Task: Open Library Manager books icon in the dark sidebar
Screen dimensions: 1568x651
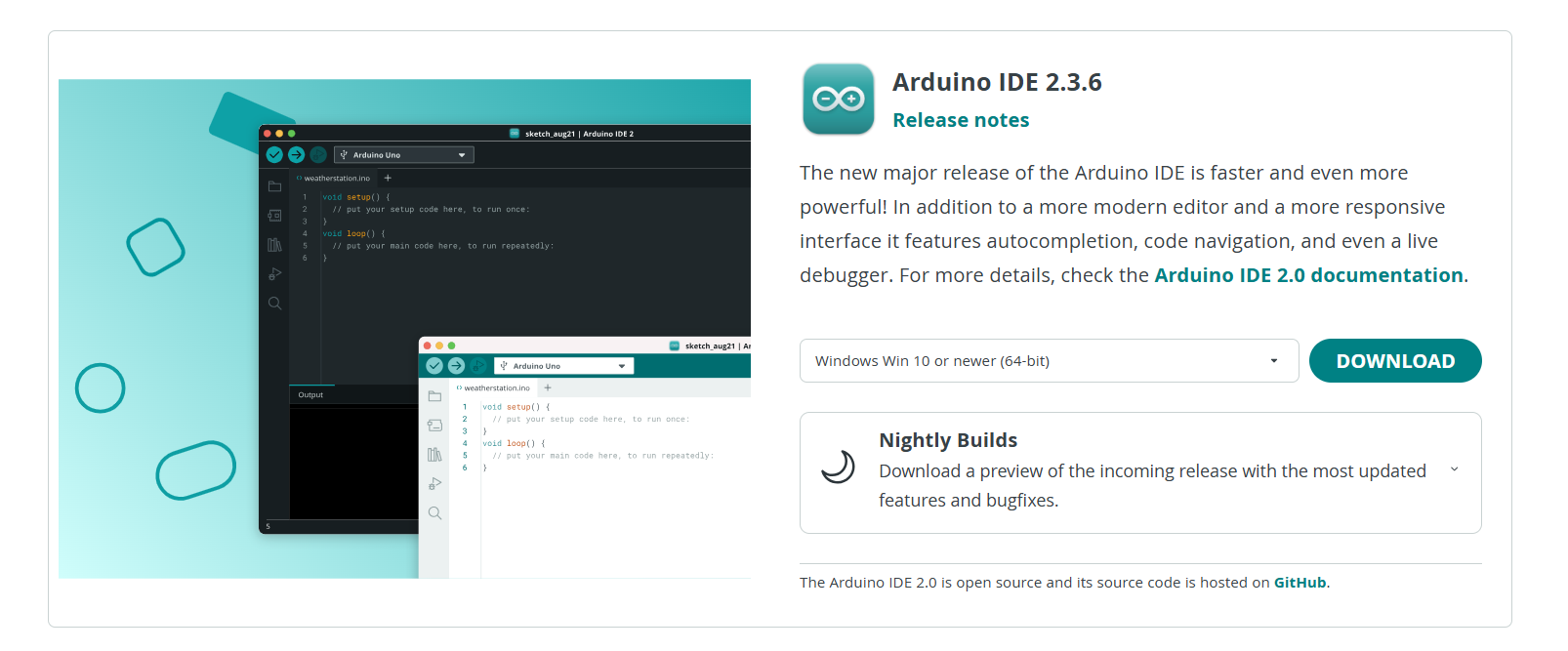Action: 274,245
